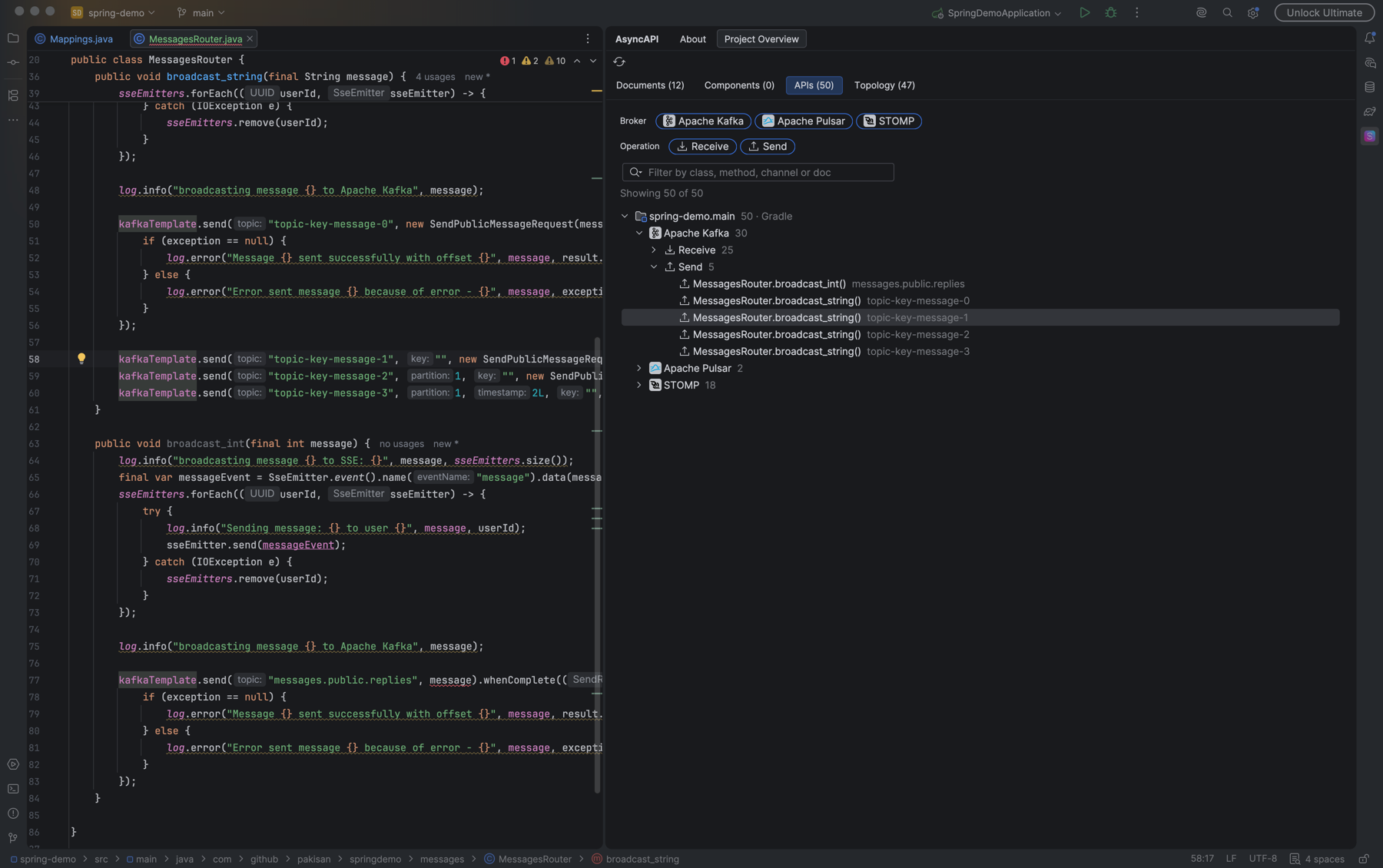Switch to the Mappings.java tab

[74, 38]
